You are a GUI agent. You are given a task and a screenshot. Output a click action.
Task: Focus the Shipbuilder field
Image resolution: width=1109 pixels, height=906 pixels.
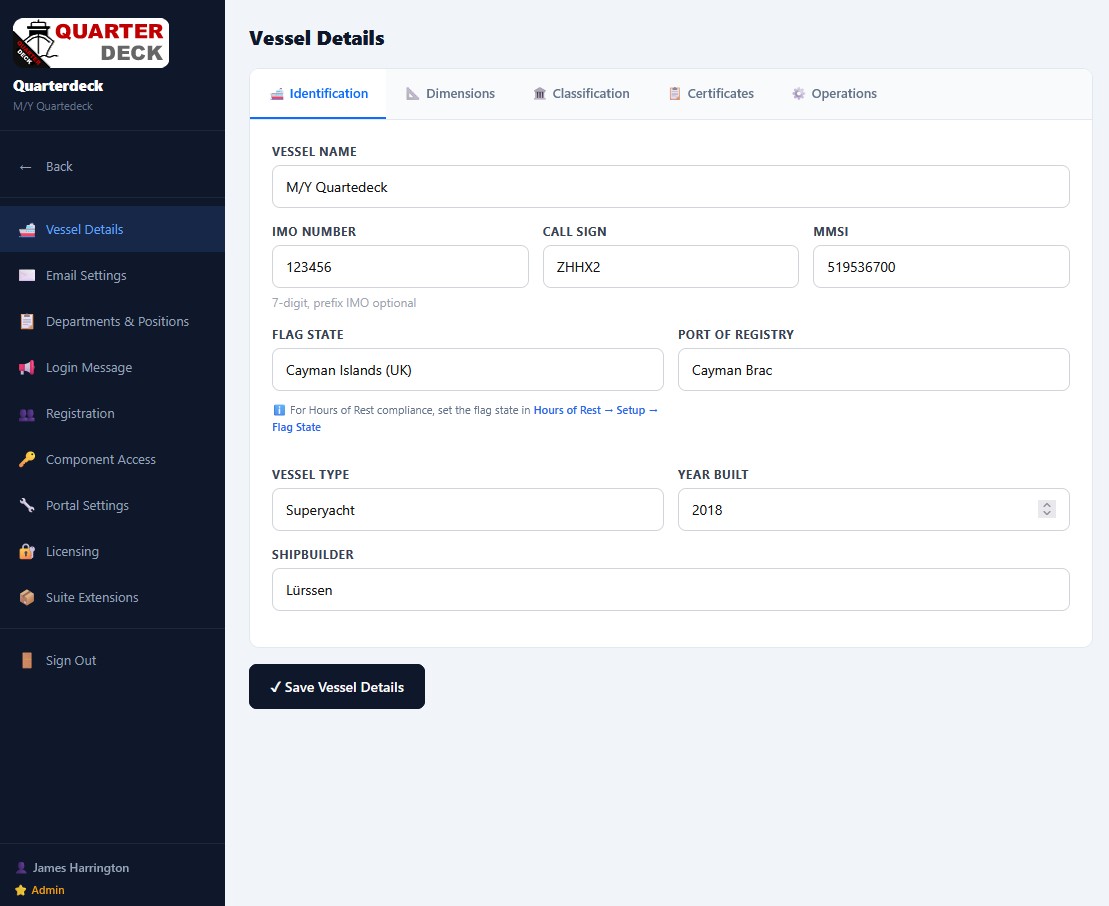click(x=670, y=590)
